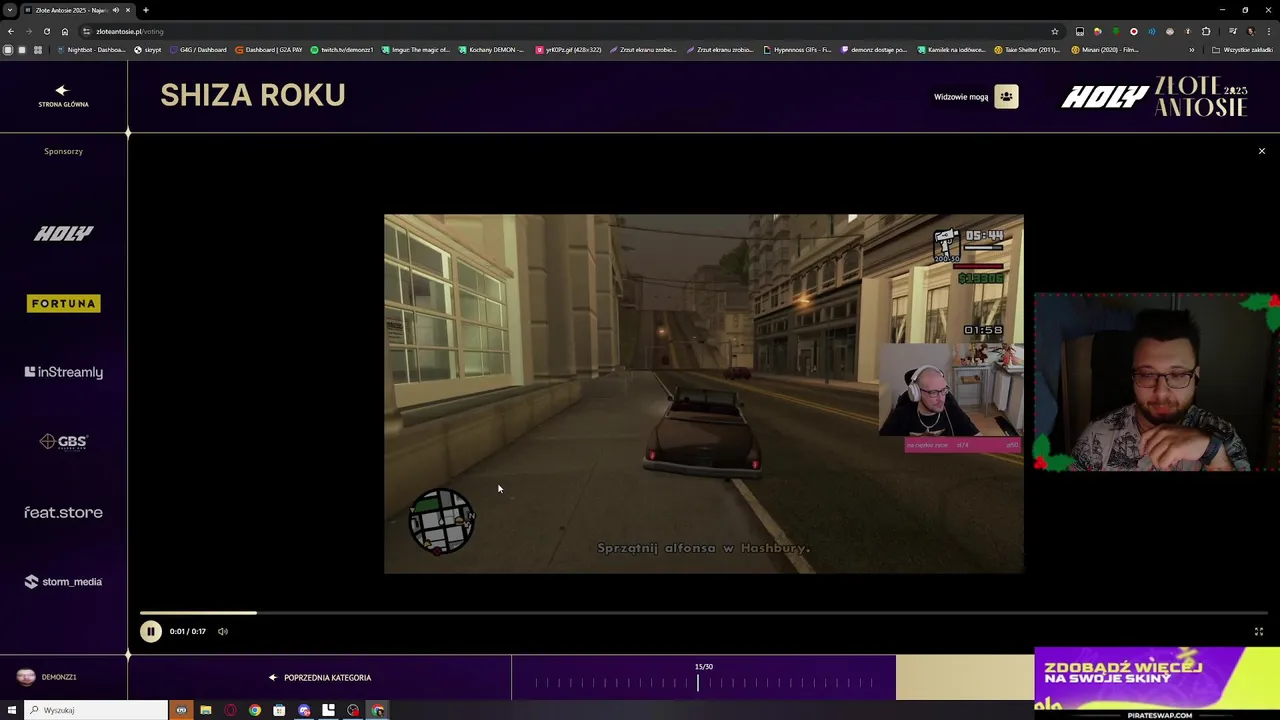Go back in browser history

11,31
